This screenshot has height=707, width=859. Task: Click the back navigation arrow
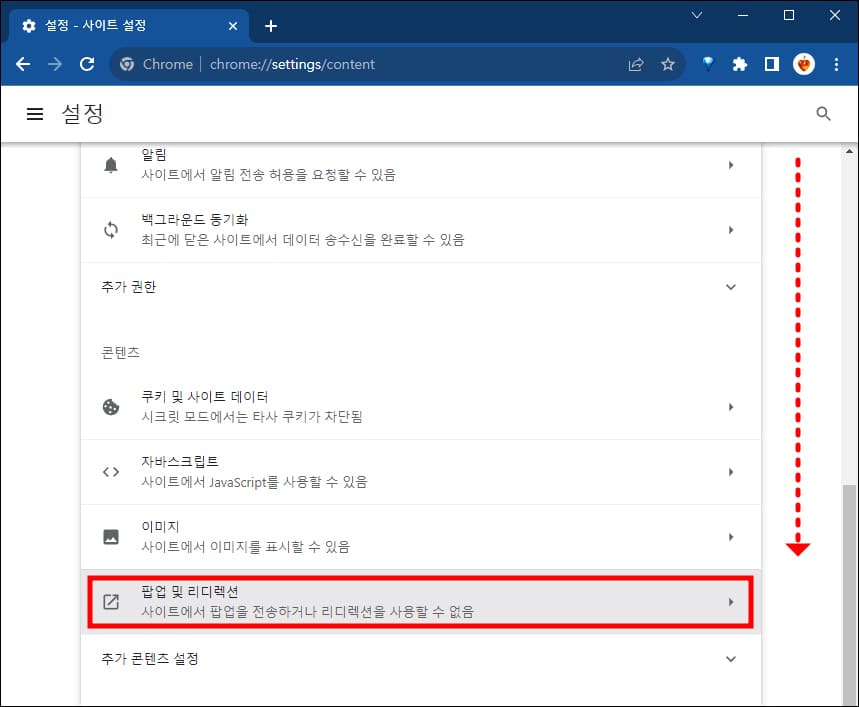(x=22, y=63)
